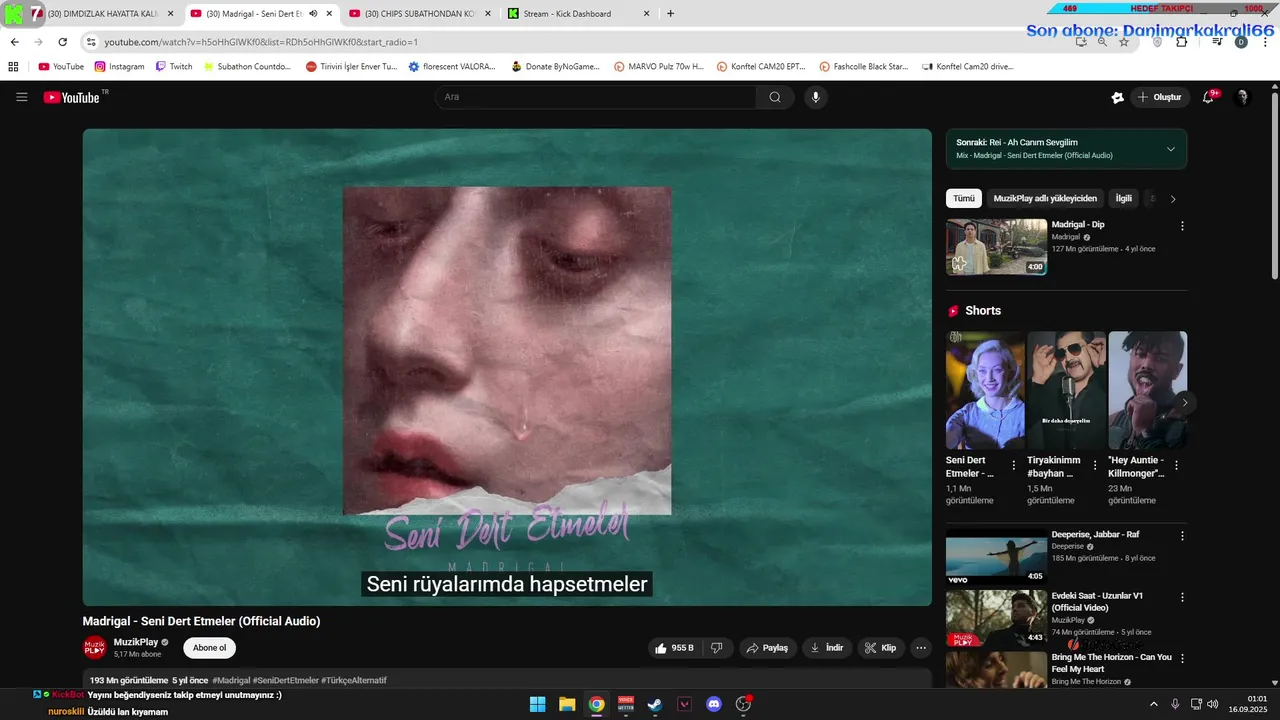
Task: Open options for Bring Me The Horizon video
Action: tap(1182, 658)
